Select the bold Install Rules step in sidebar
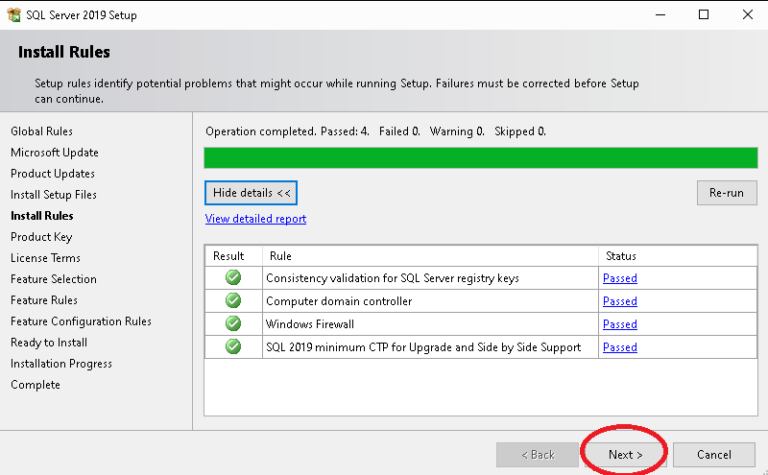This screenshot has height=475, width=768. click(x=42, y=215)
